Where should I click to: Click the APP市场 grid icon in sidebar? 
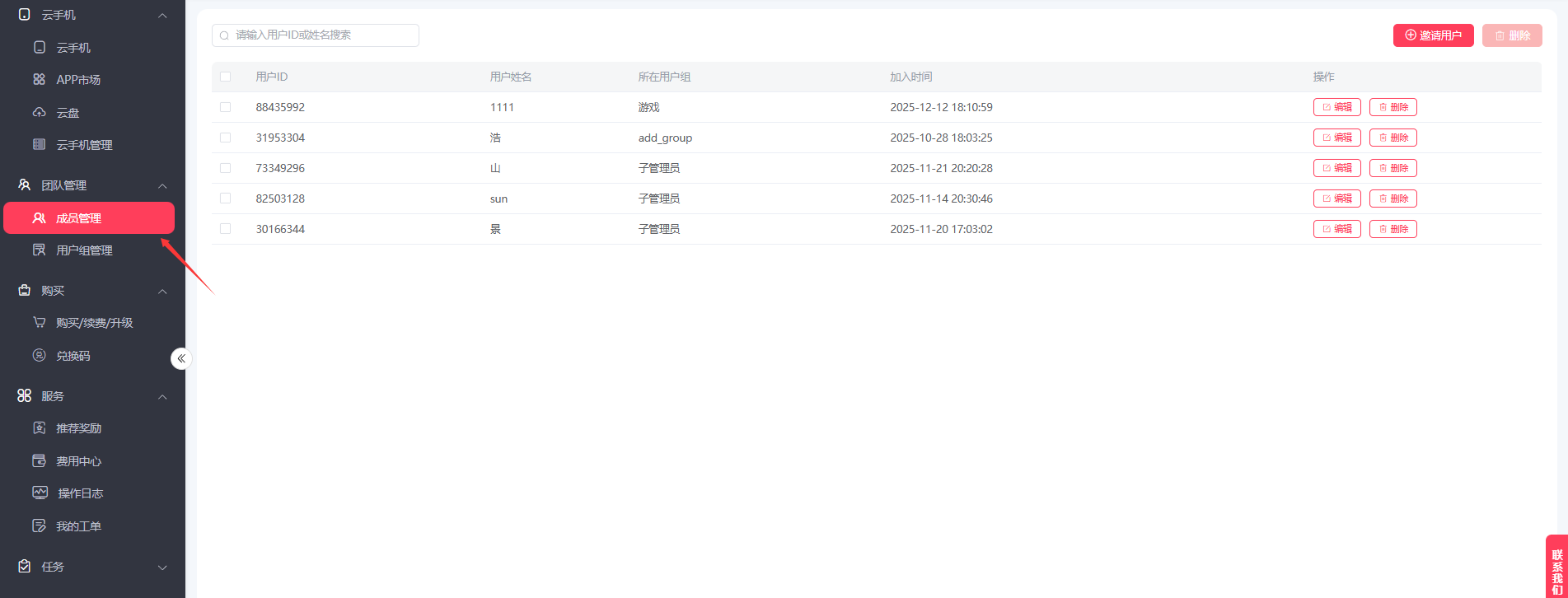[39, 80]
